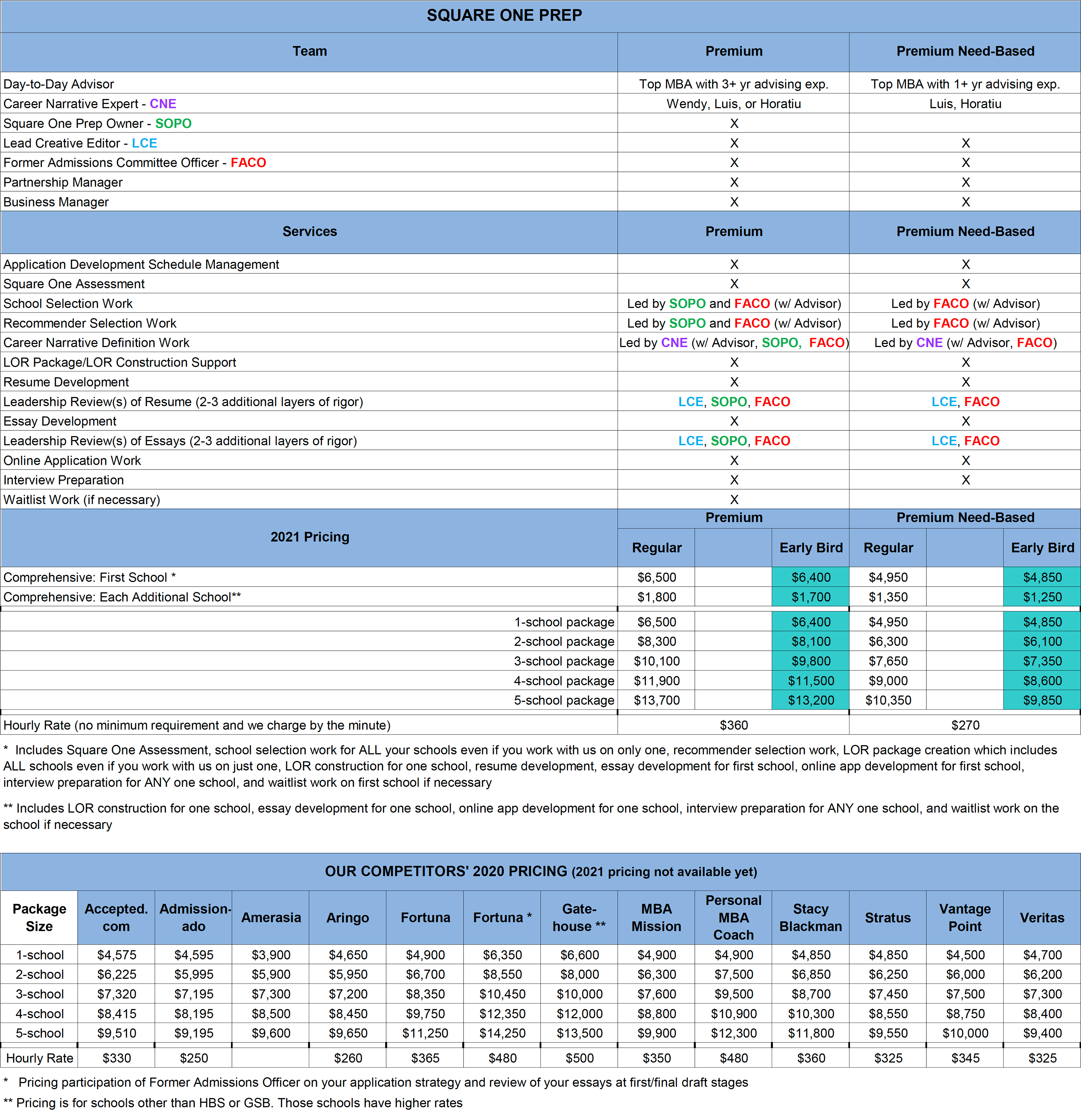Click the purple CNE abbreviation in Career Narrative Expert row
Viewport: 1081px width, 1120px height.
coord(163,104)
